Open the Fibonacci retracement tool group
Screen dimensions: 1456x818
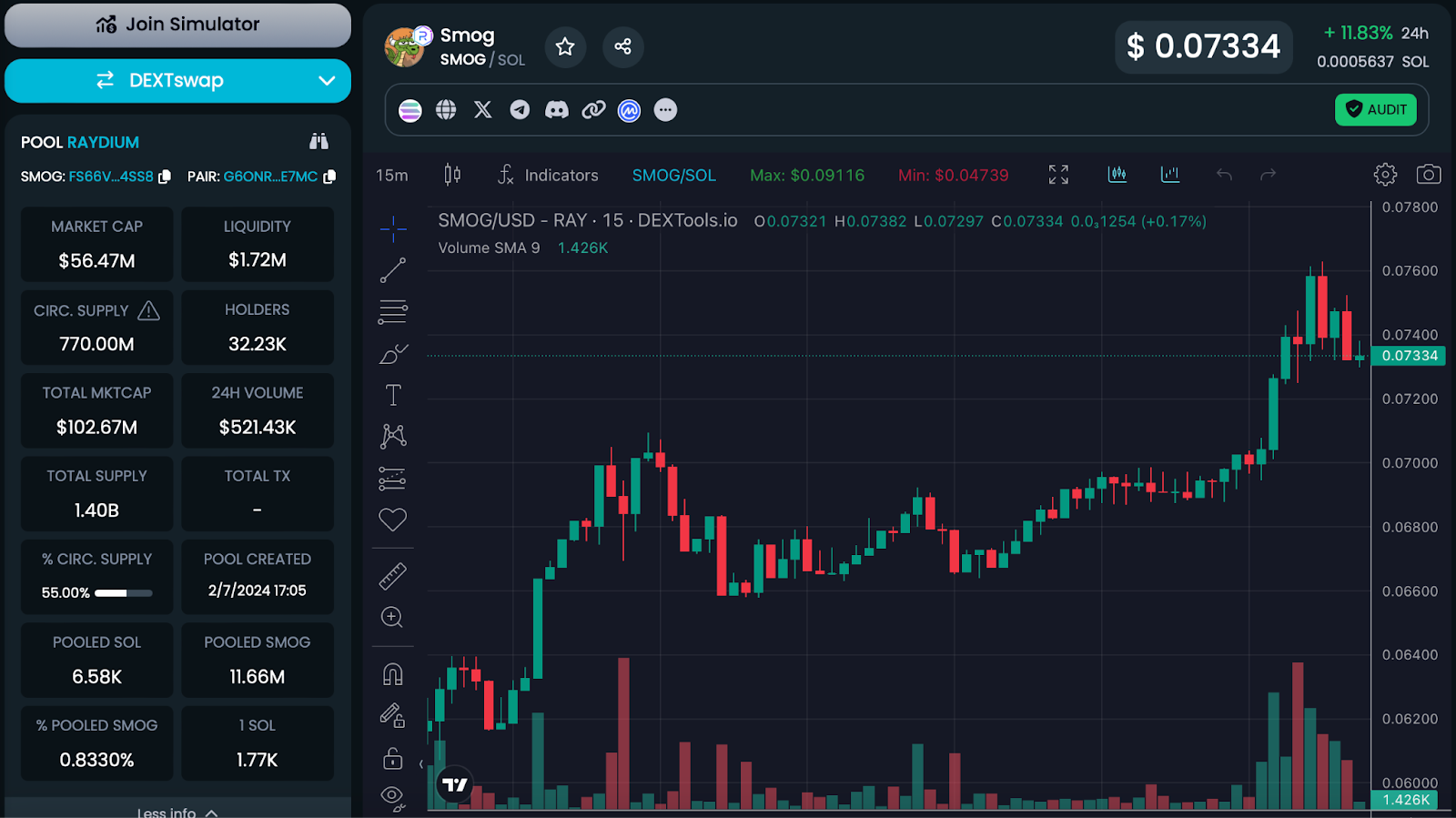[393, 312]
